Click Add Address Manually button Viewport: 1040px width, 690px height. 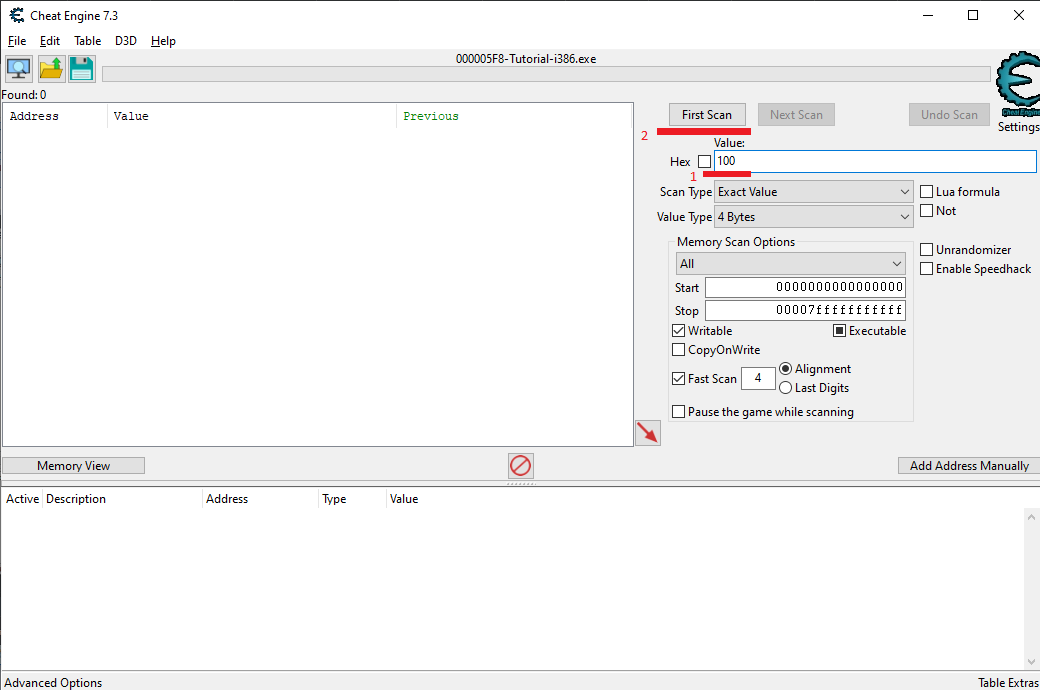969,466
